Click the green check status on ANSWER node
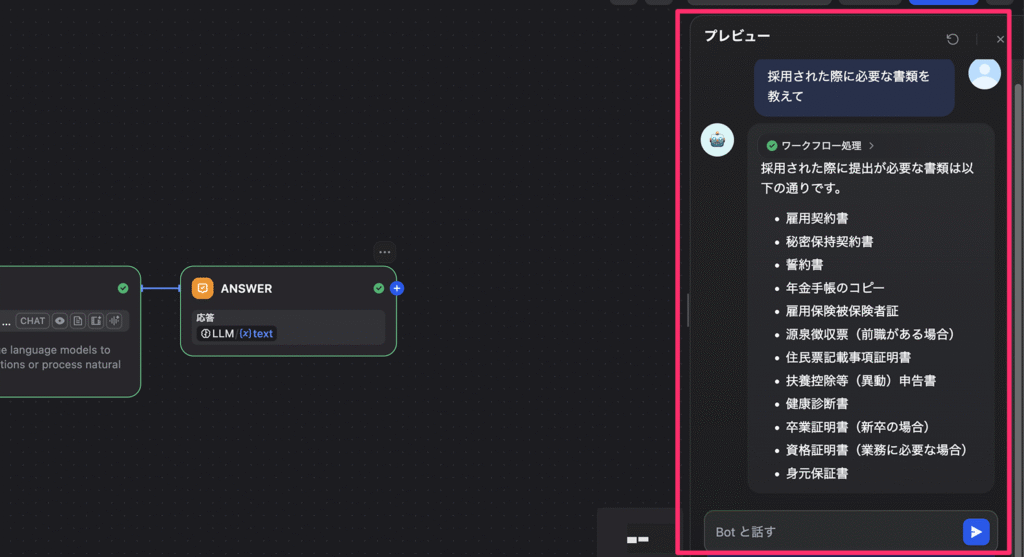Screen dimensions: 1024x557 coord(379,288)
